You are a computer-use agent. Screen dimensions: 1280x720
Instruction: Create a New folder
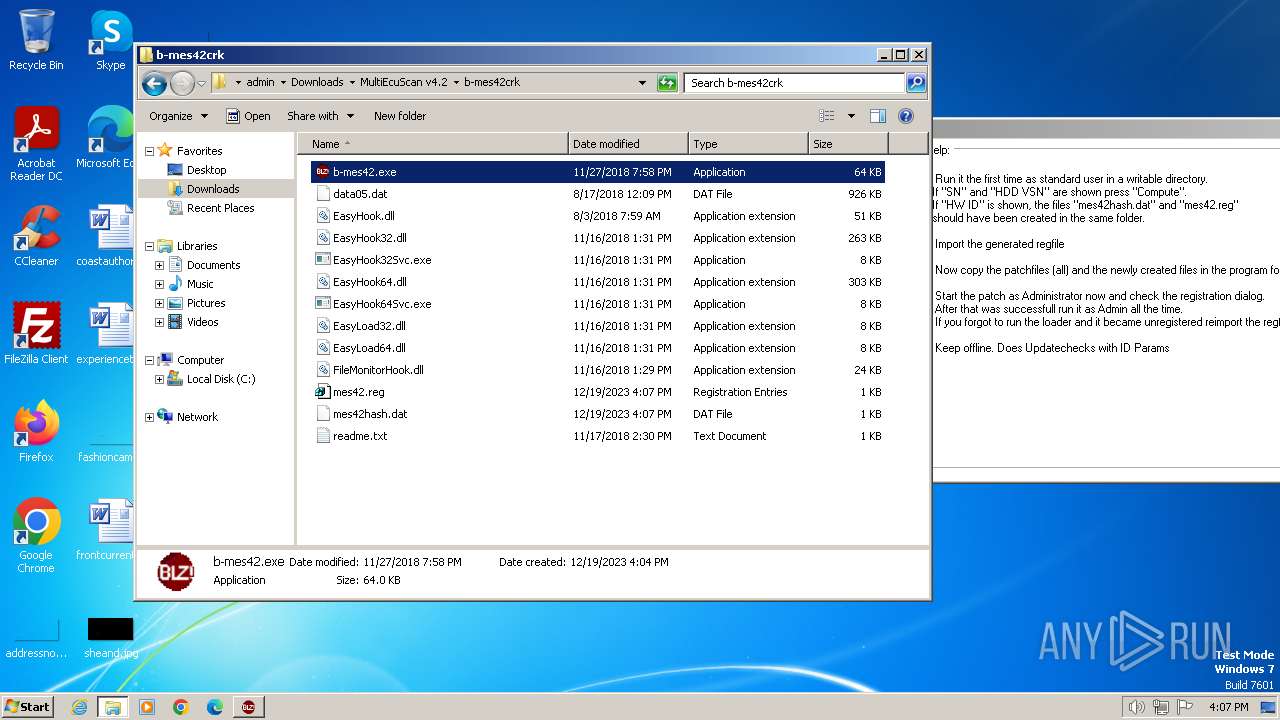tap(400, 116)
